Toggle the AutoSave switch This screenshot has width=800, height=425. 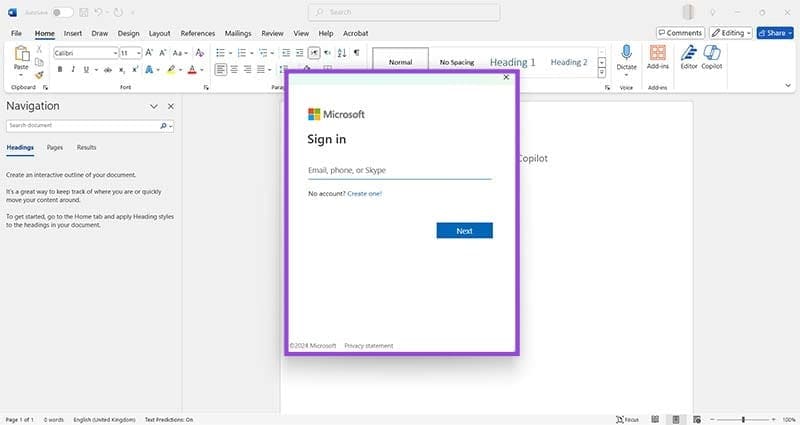click(62, 12)
